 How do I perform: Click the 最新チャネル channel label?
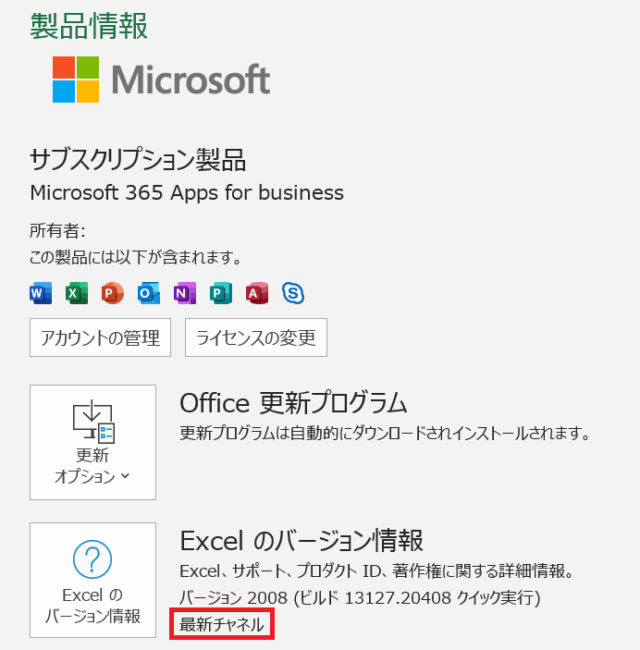(x=222, y=624)
